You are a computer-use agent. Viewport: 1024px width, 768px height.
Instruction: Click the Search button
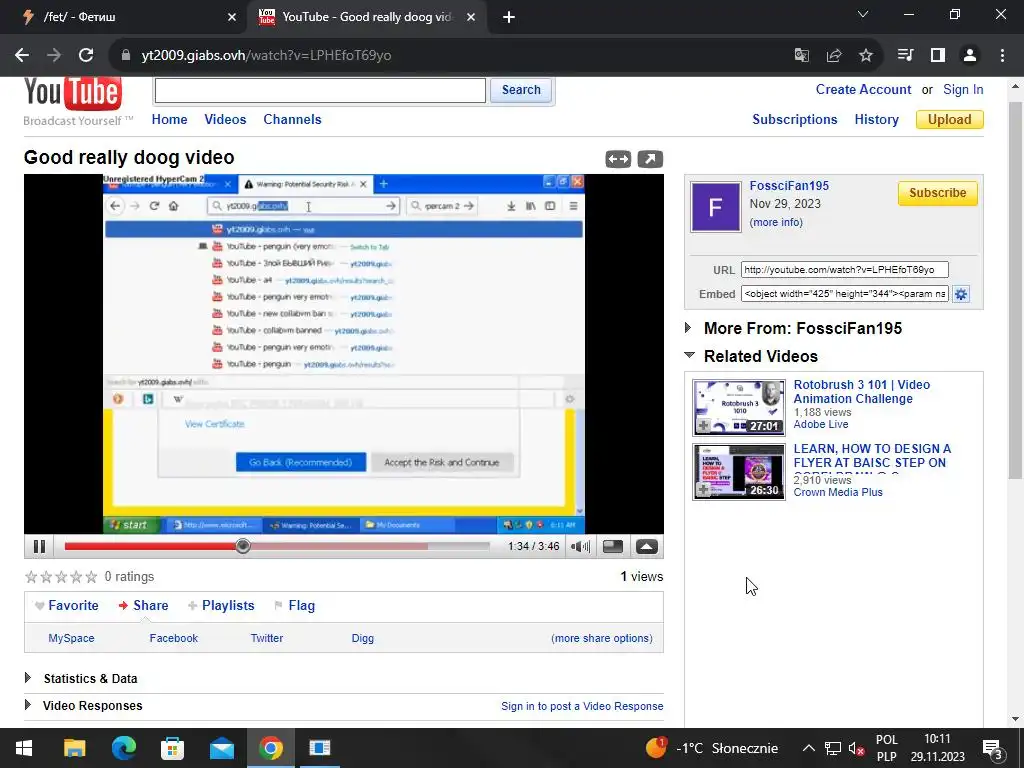click(521, 90)
